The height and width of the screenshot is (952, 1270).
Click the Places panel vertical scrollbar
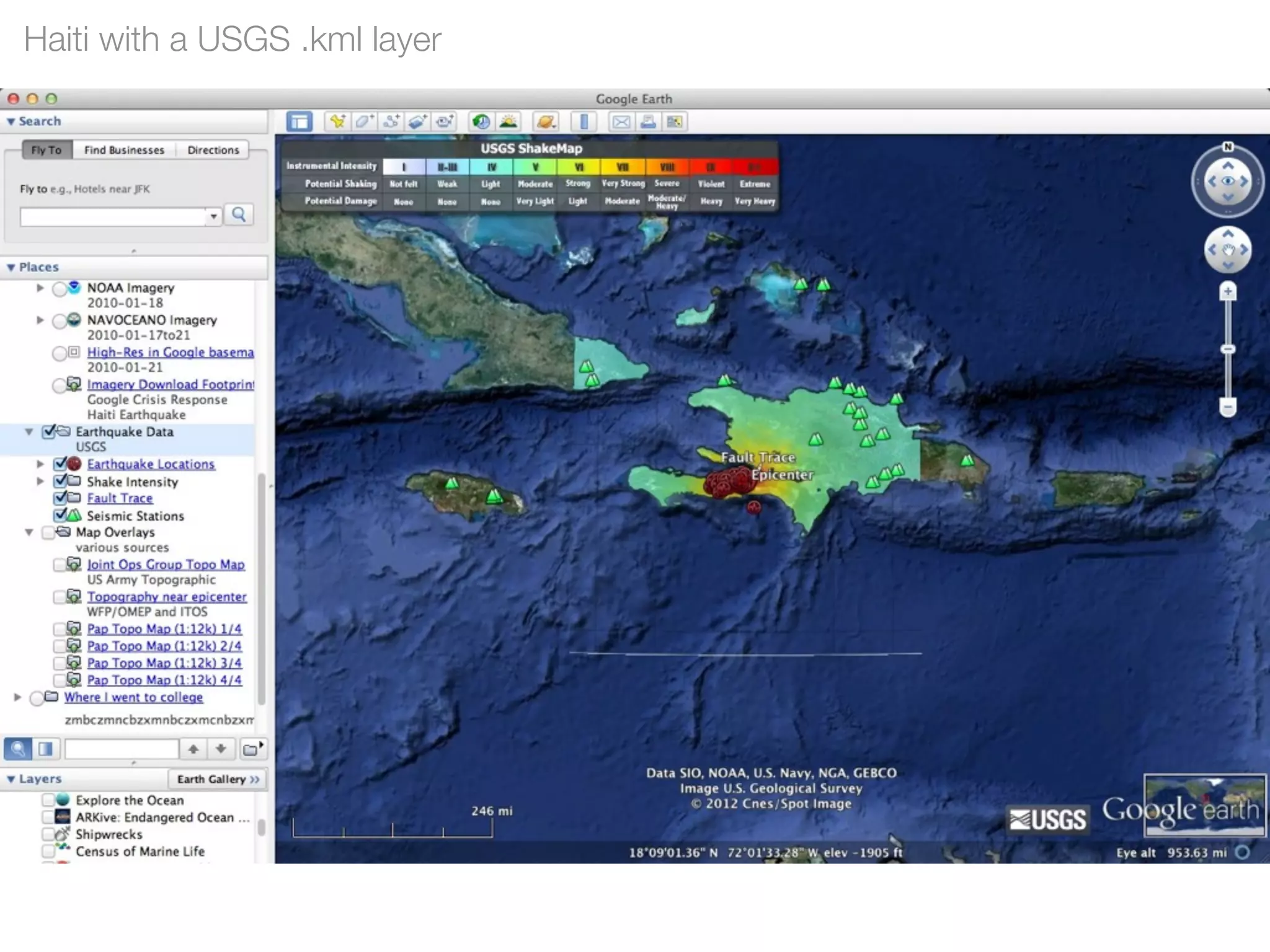coord(261,589)
